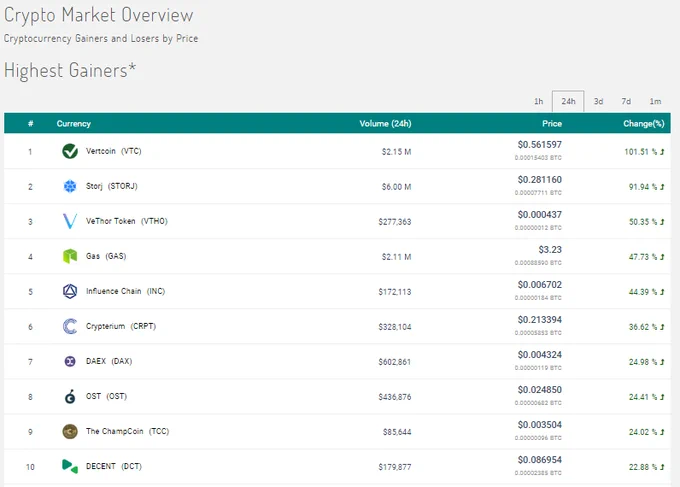The width and height of the screenshot is (680, 487).
Task: Click The ChampCoin price $0.003504
Action: point(539,425)
